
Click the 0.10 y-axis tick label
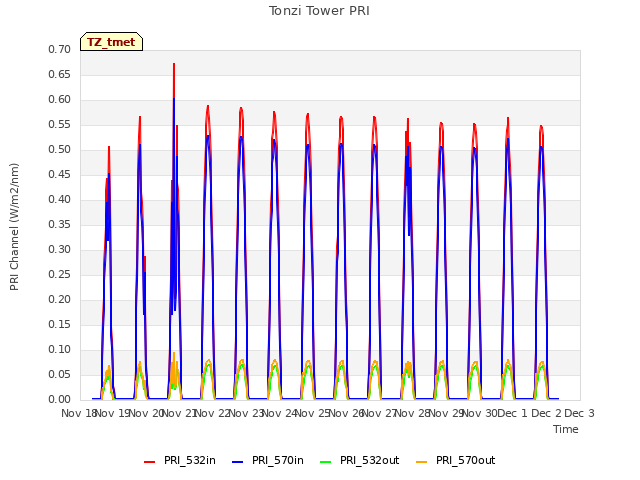coord(60,349)
